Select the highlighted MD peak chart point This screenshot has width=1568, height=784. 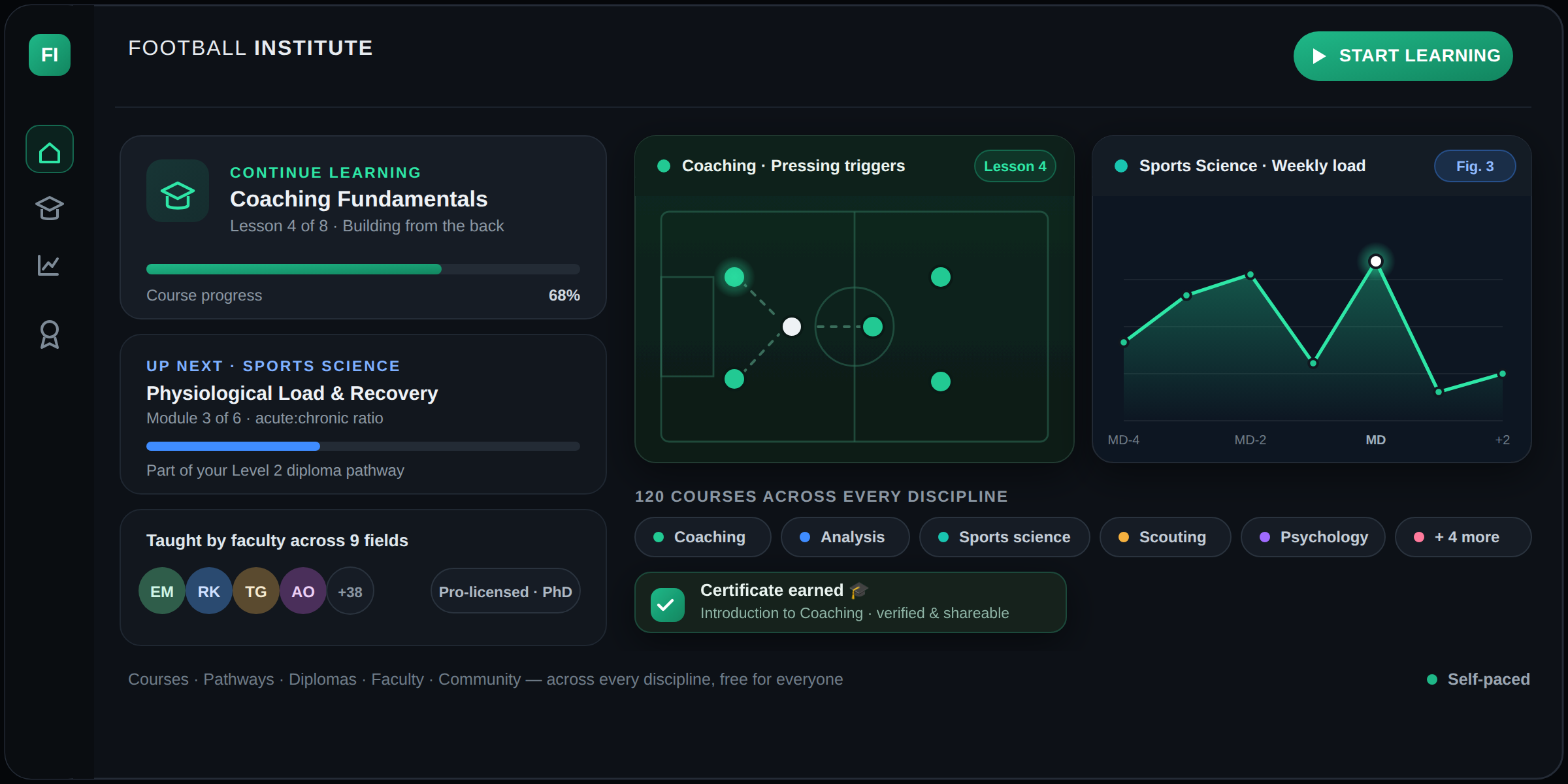(1376, 261)
